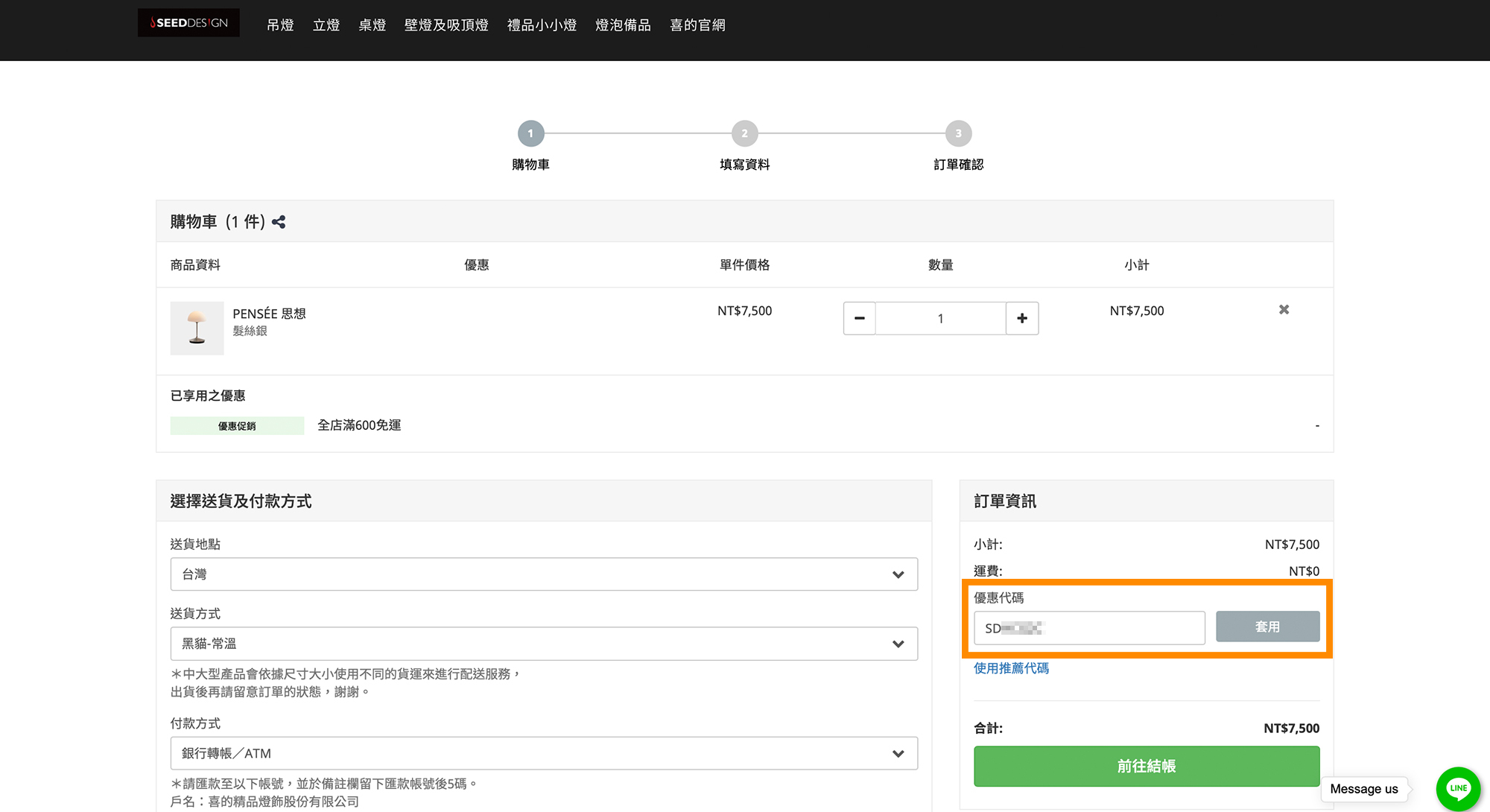Open the 付款方式 銀行轉帳/ATM dropdown
Image resolution: width=1490 pixels, height=812 pixels.
tap(544, 753)
